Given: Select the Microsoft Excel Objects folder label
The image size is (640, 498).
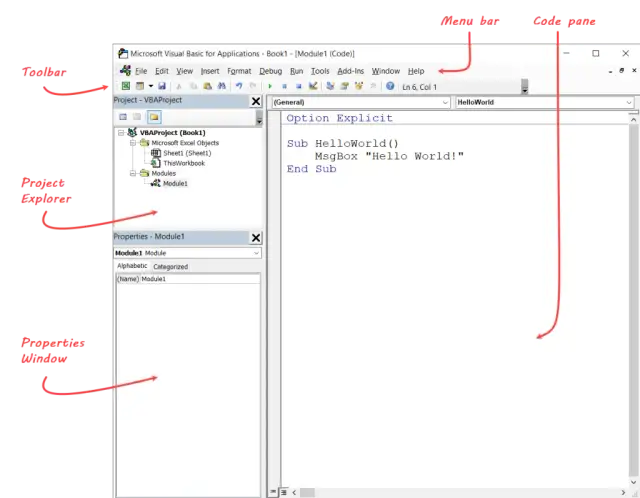Looking at the screenshot, I should click(x=185, y=143).
